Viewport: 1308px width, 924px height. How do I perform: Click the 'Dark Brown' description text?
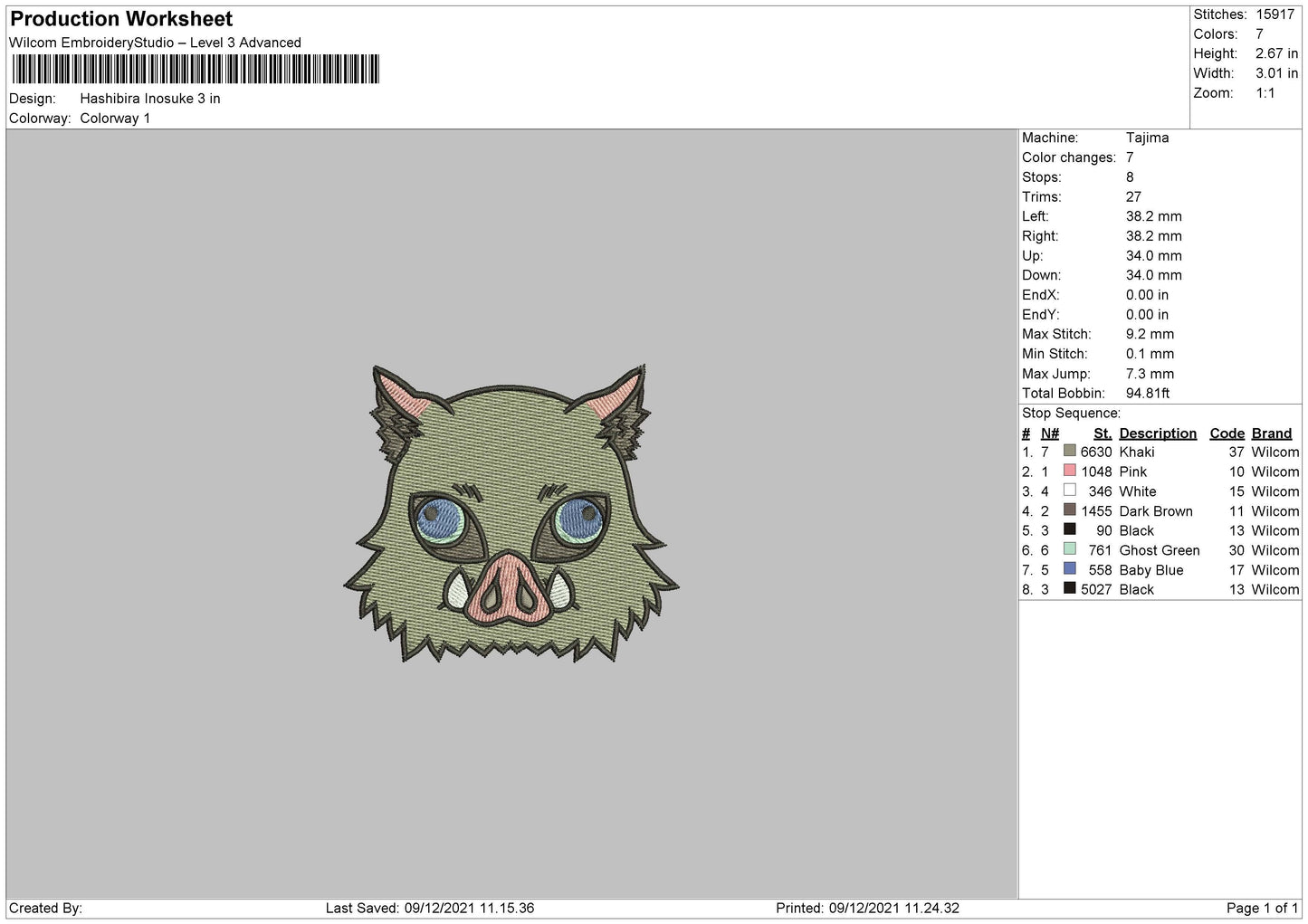[1156, 511]
